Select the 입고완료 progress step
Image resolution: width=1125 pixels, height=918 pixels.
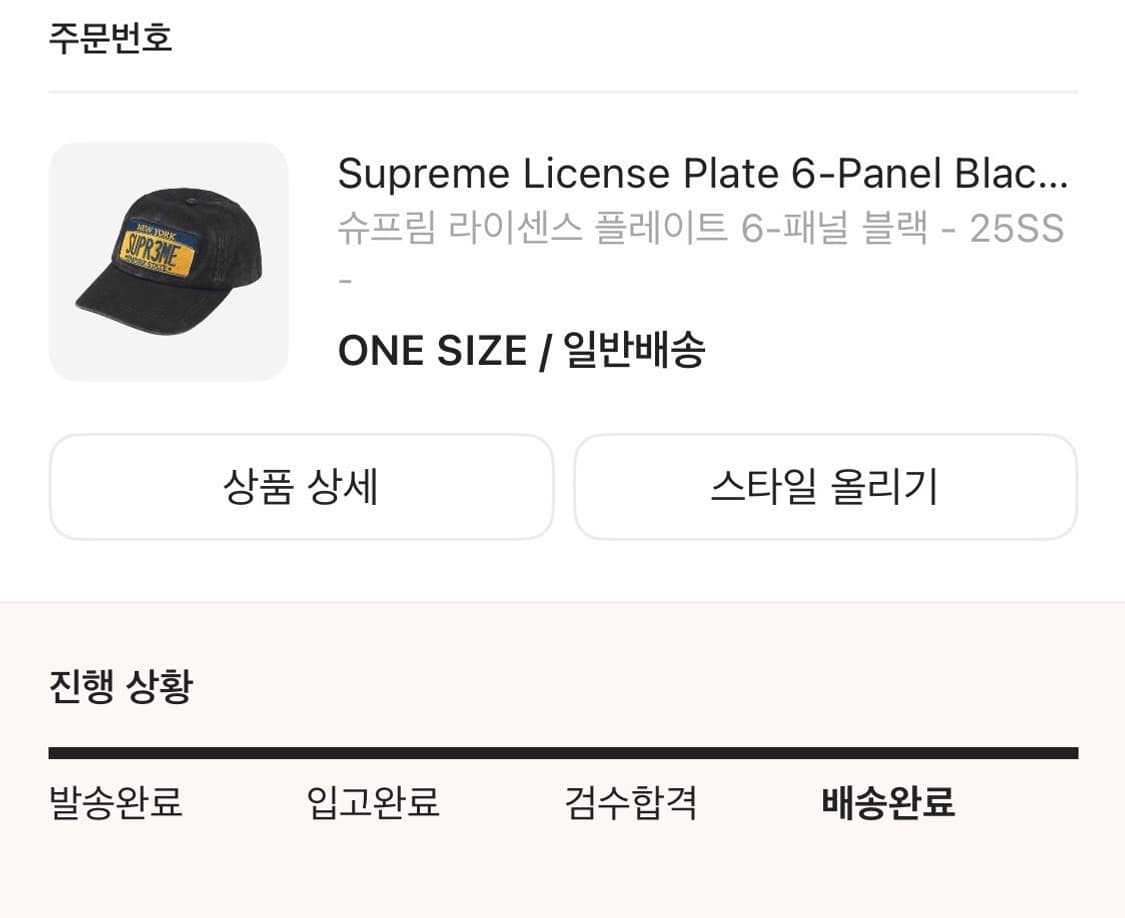tap(373, 802)
